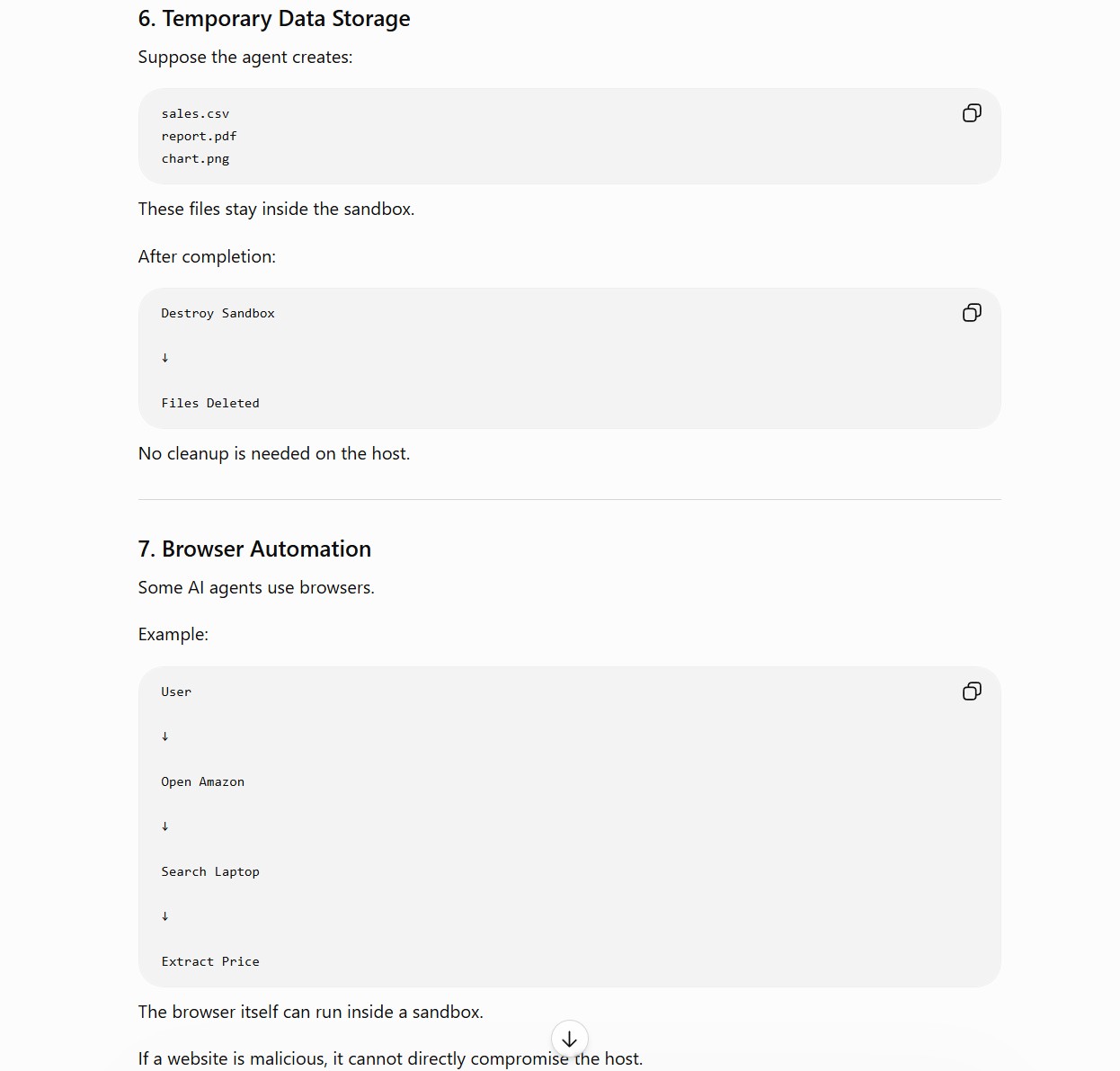
Task: Click the '6. Temporary Data Storage' heading
Action: 274,19
